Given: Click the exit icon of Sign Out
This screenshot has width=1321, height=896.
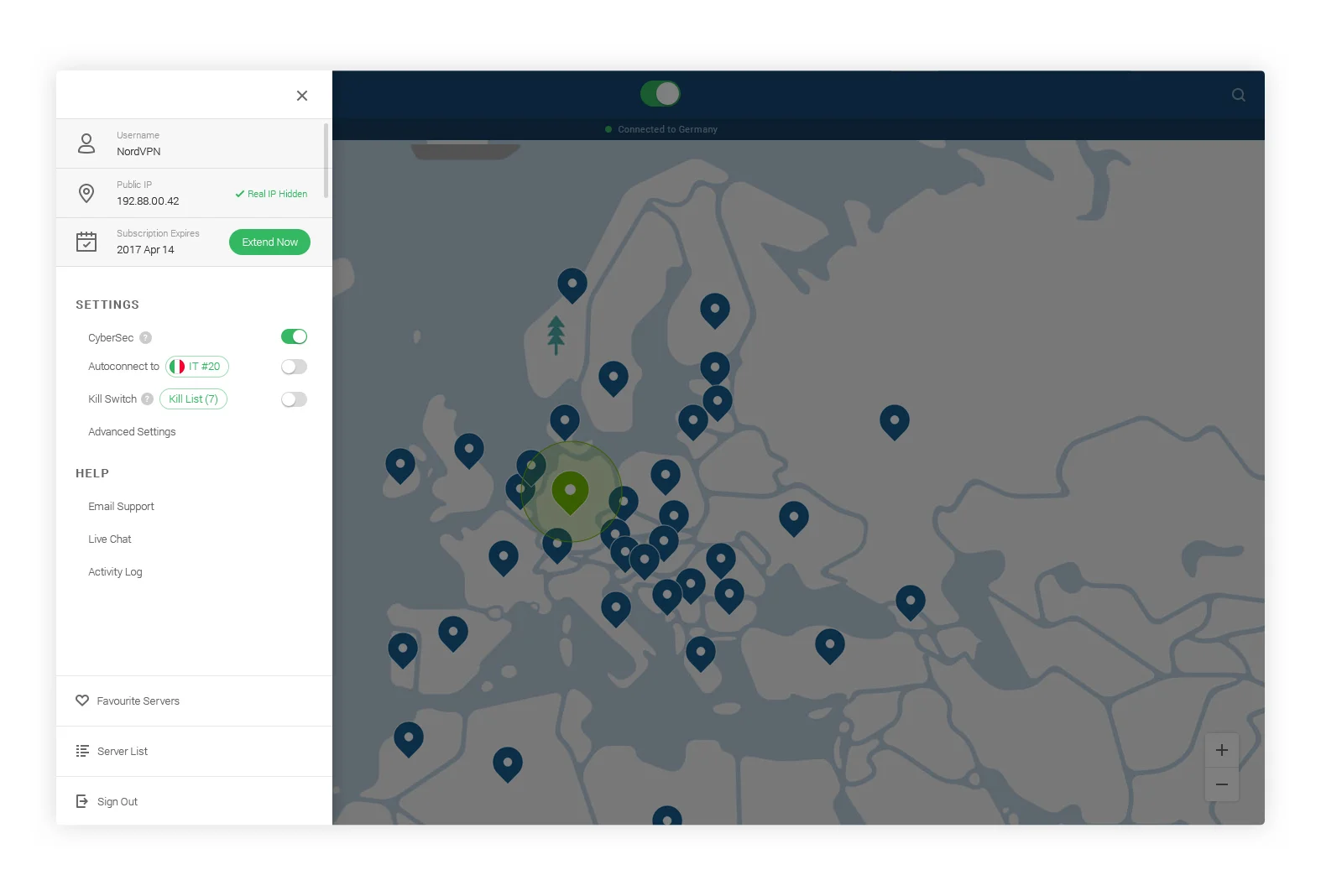Looking at the screenshot, I should (x=82, y=801).
